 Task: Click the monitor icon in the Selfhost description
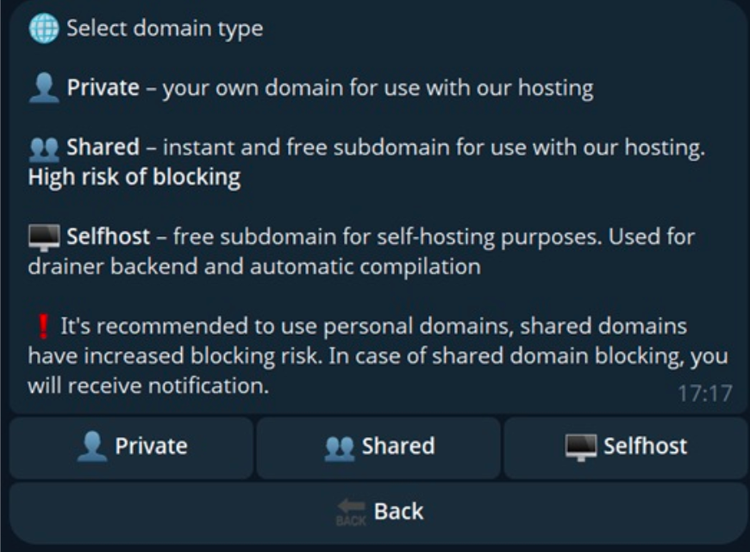[44, 238]
